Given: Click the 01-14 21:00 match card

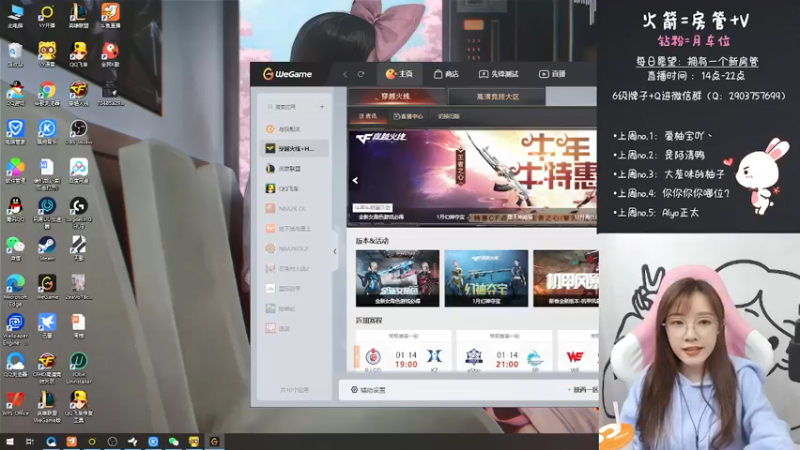Looking at the screenshot, I should (x=504, y=352).
